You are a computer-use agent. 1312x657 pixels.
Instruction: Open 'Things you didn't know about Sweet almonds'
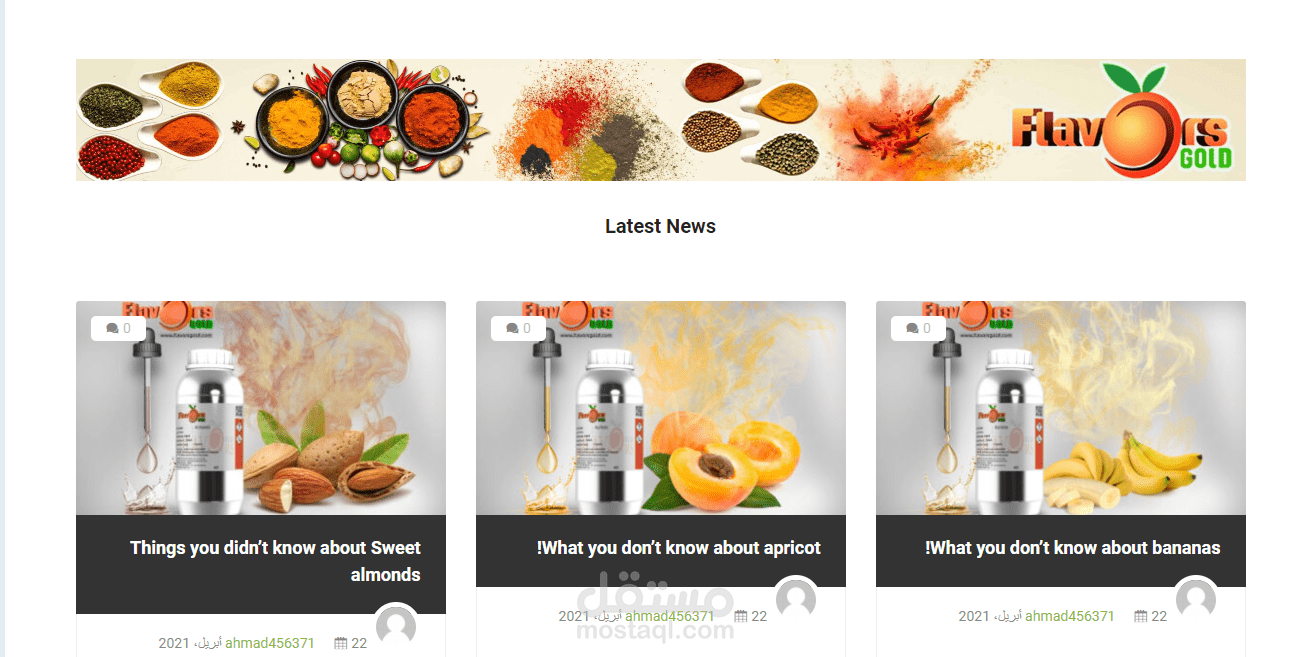pyautogui.click(x=275, y=561)
